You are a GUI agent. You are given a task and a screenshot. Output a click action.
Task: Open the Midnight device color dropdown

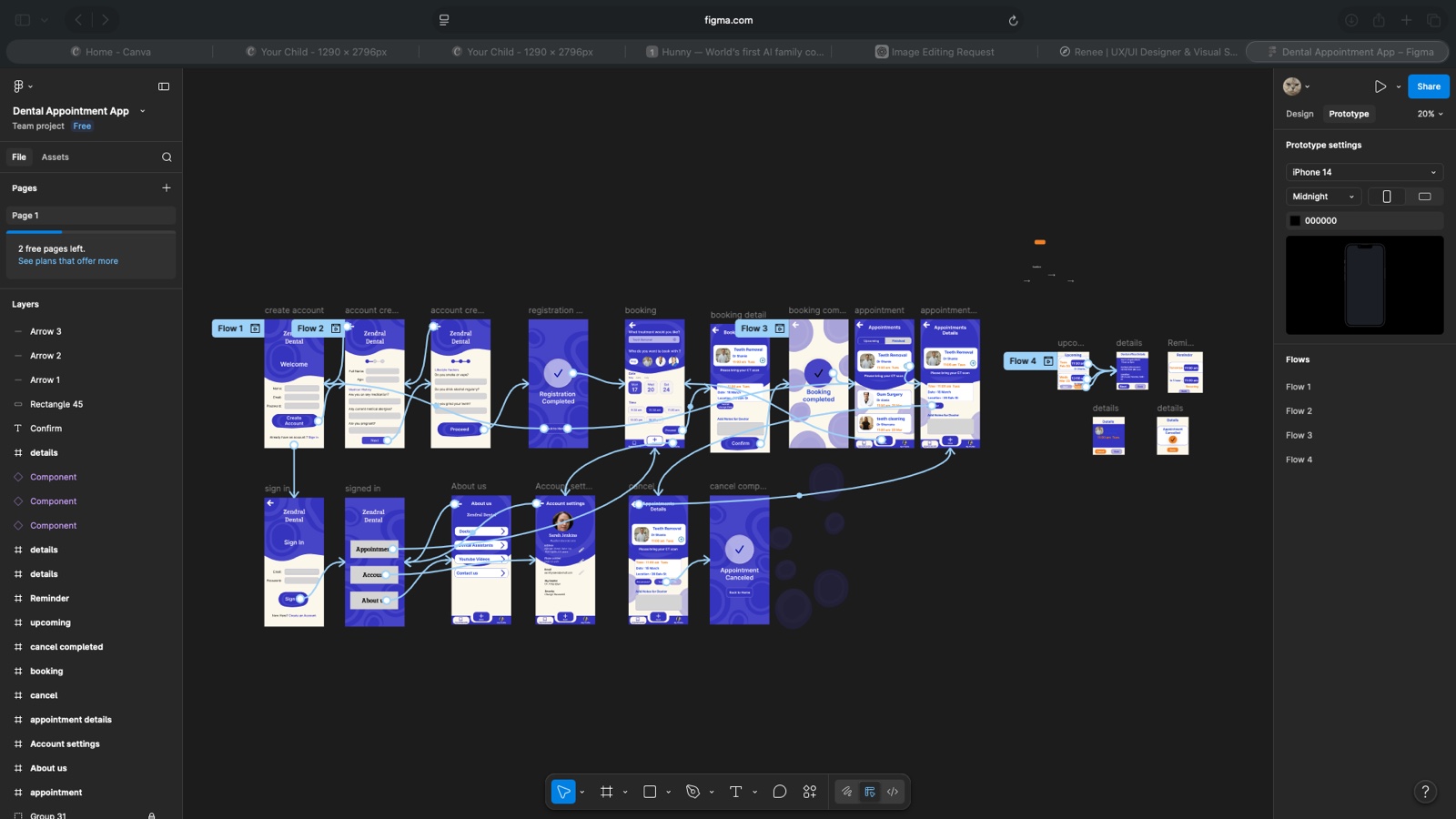(x=1323, y=197)
